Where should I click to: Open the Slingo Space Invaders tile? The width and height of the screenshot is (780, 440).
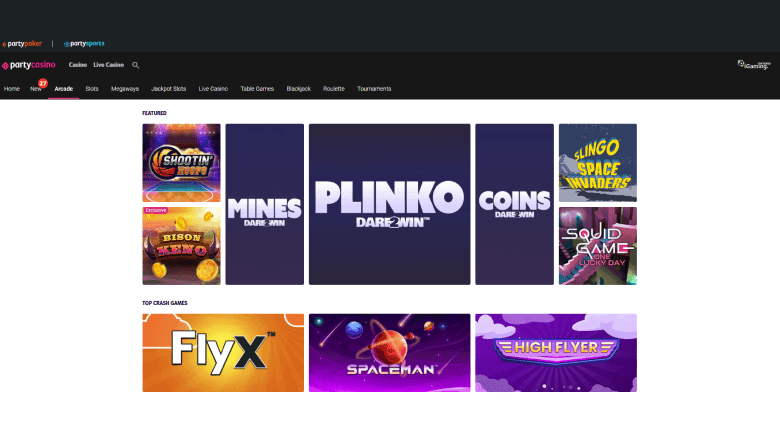(x=597, y=162)
